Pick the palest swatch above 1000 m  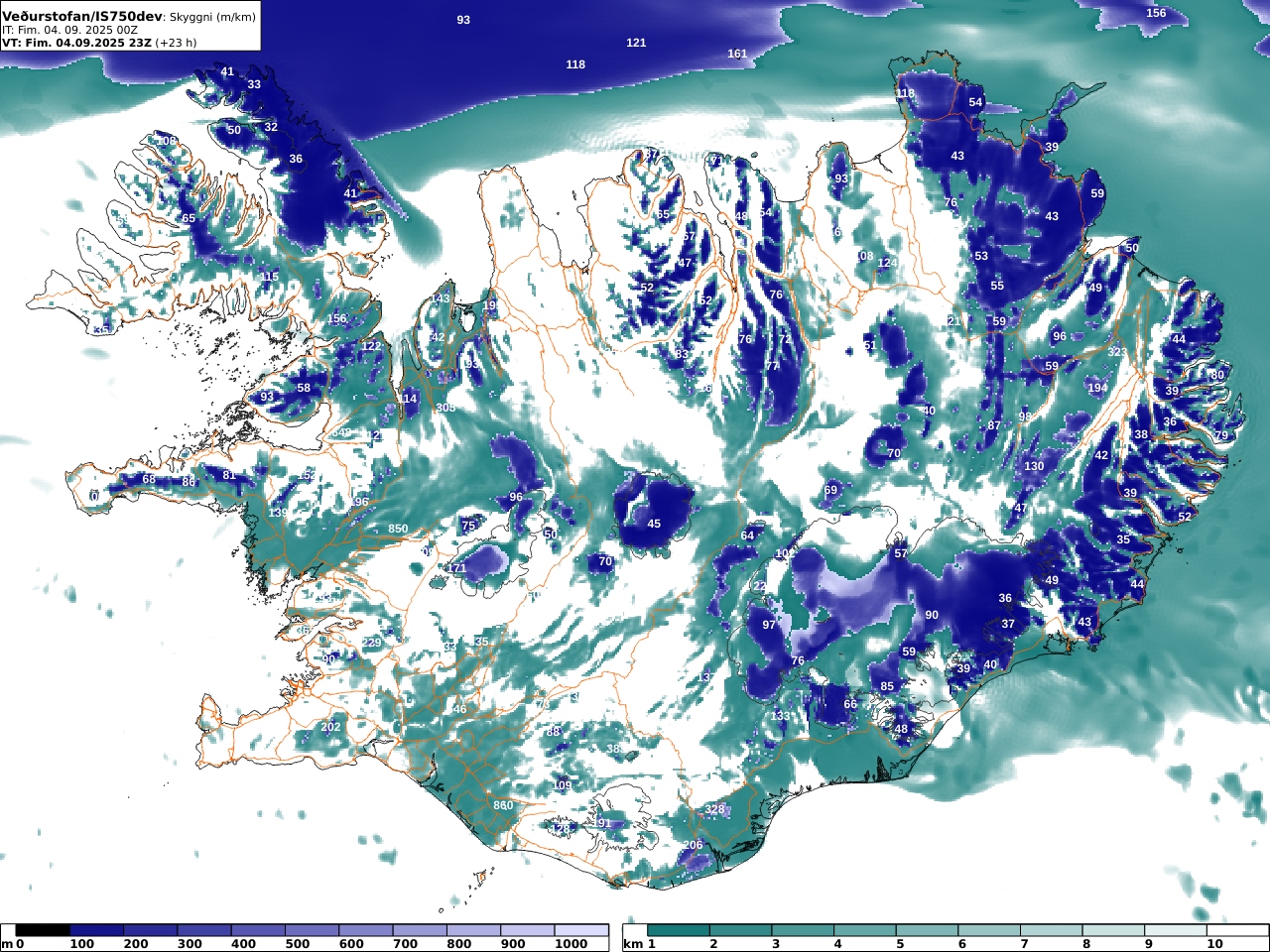(x=581, y=930)
